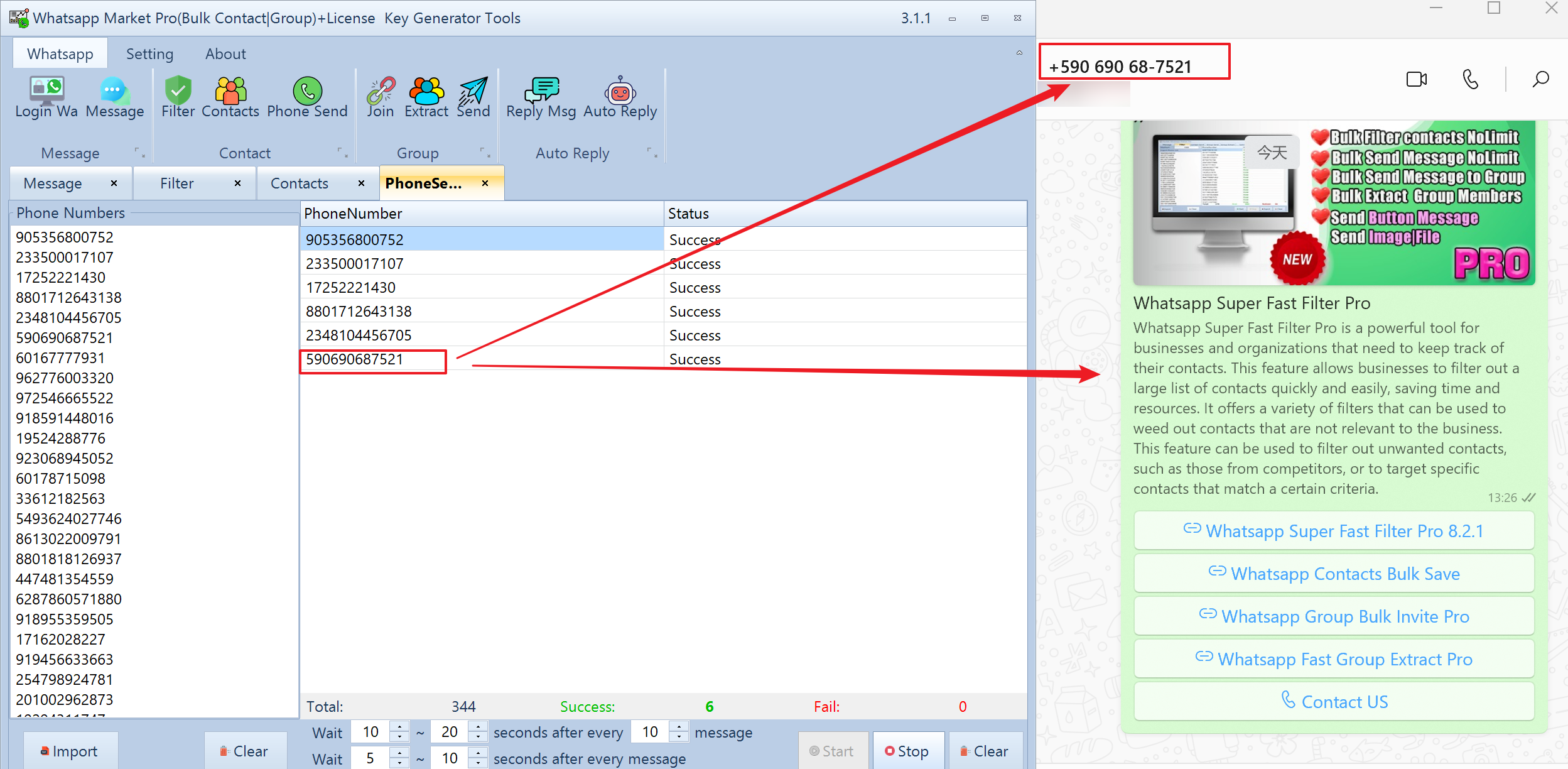
Task: Open the Send to group tool
Action: pyautogui.click(x=473, y=97)
